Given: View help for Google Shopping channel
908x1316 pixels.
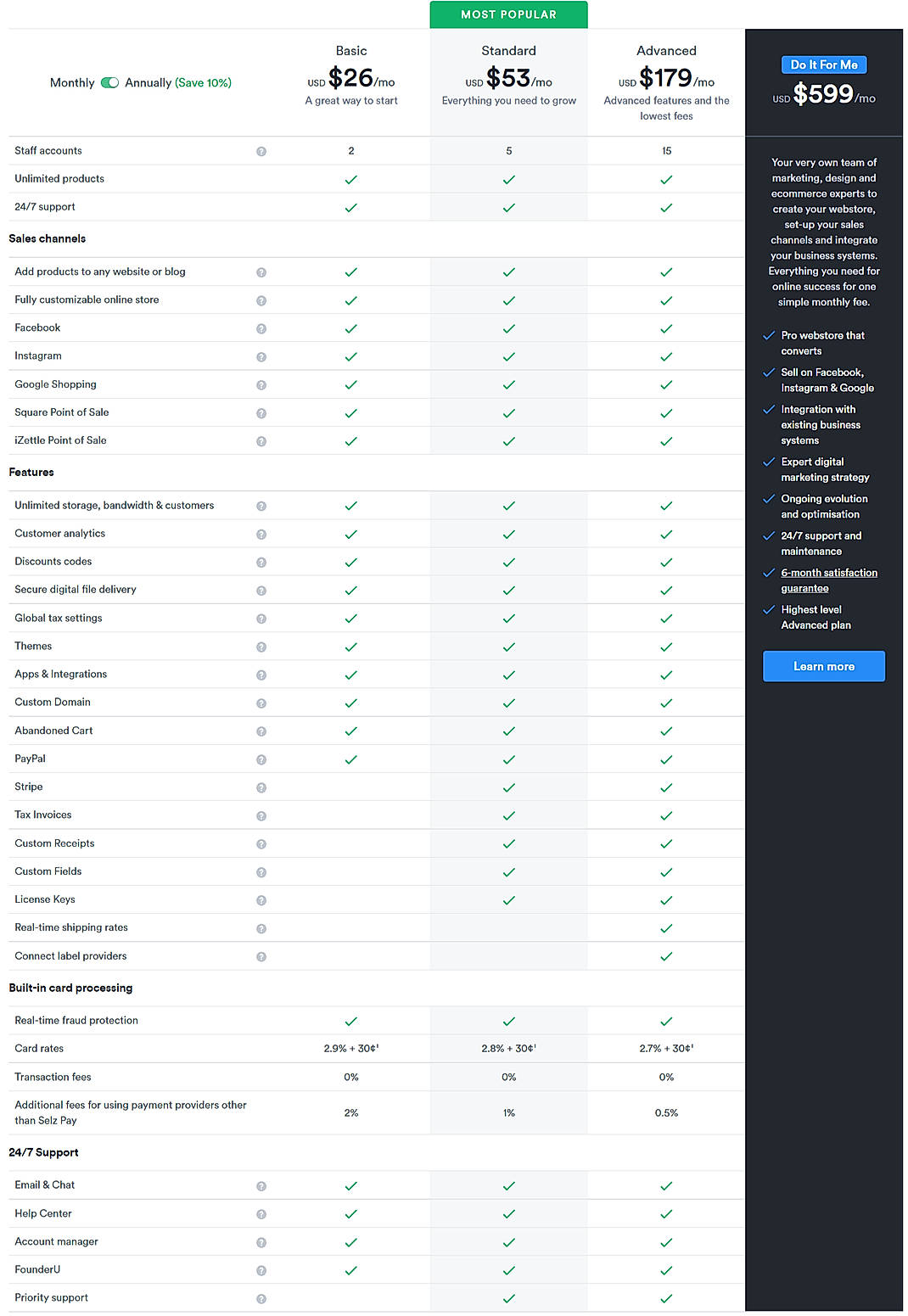Looking at the screenshot, I should point(261,384).
